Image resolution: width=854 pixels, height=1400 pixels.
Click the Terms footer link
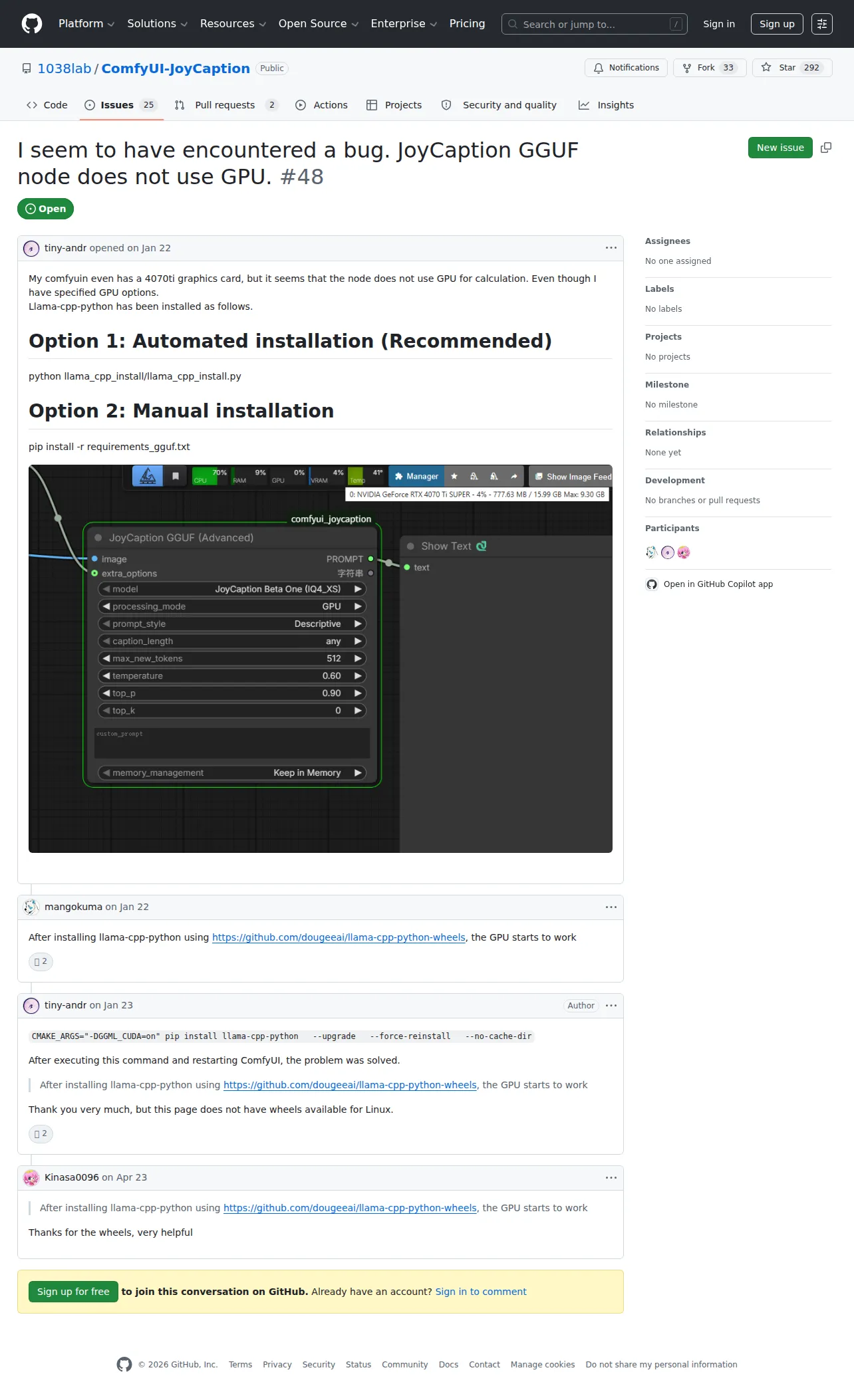pyautogui.click(x=240, y=1365)
